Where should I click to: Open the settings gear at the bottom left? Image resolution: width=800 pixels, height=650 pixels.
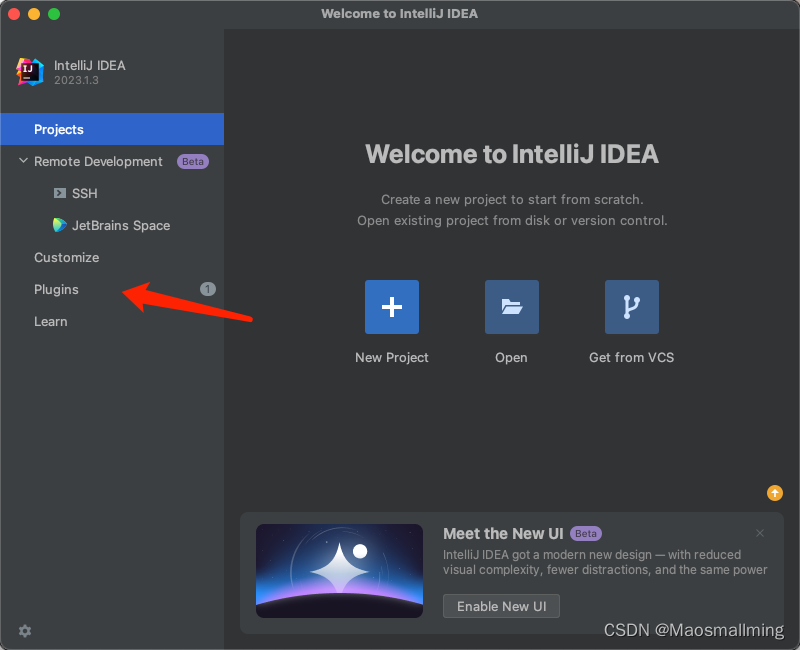tap(25, 631)
